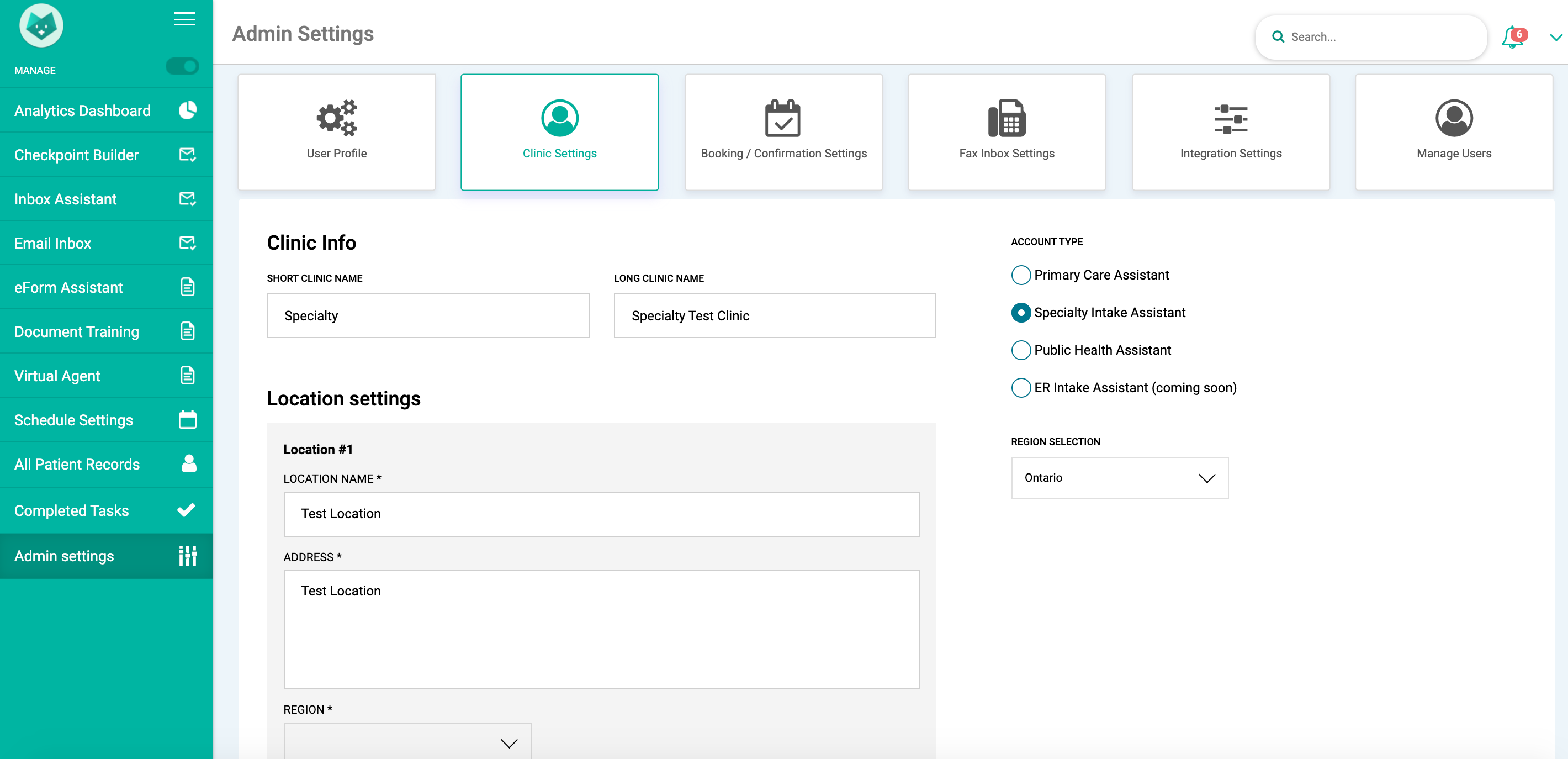Click the Email Inbox envelope icon

(x=188, y=243)
